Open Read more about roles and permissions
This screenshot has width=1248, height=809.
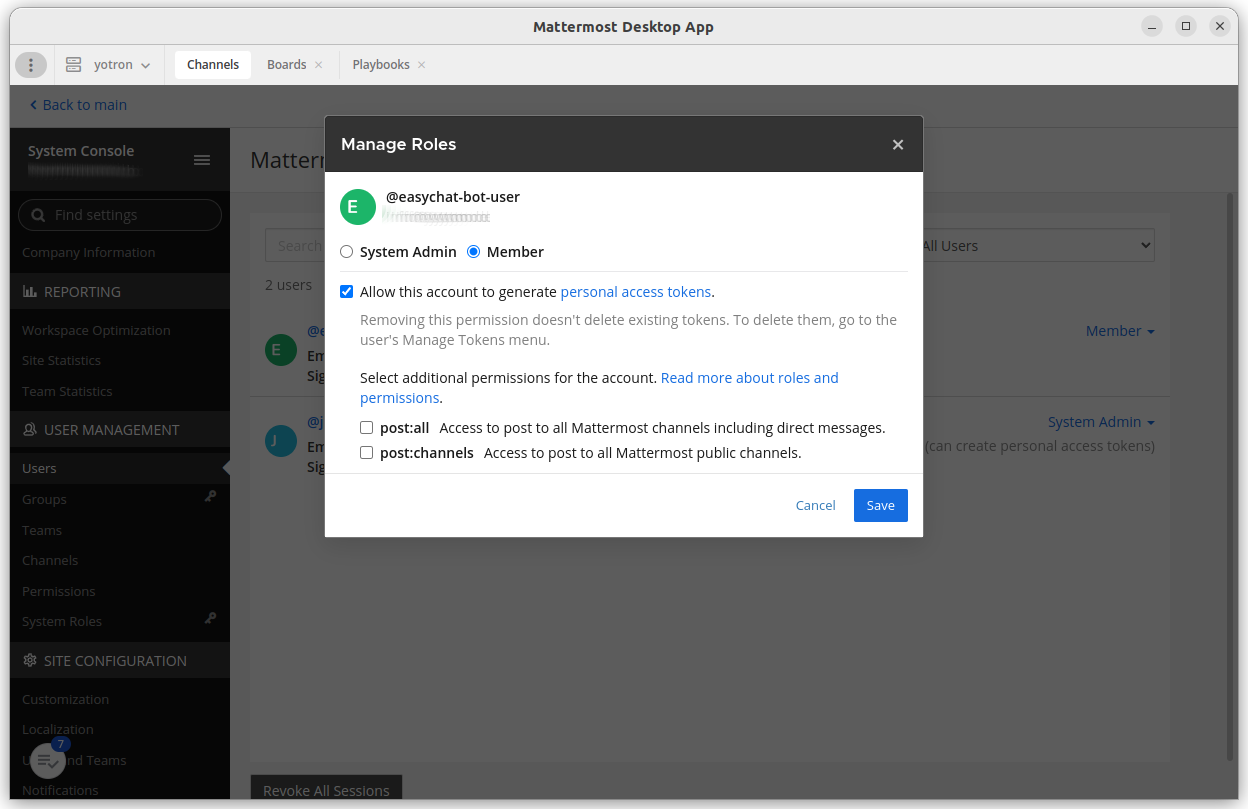coord(599,388)
